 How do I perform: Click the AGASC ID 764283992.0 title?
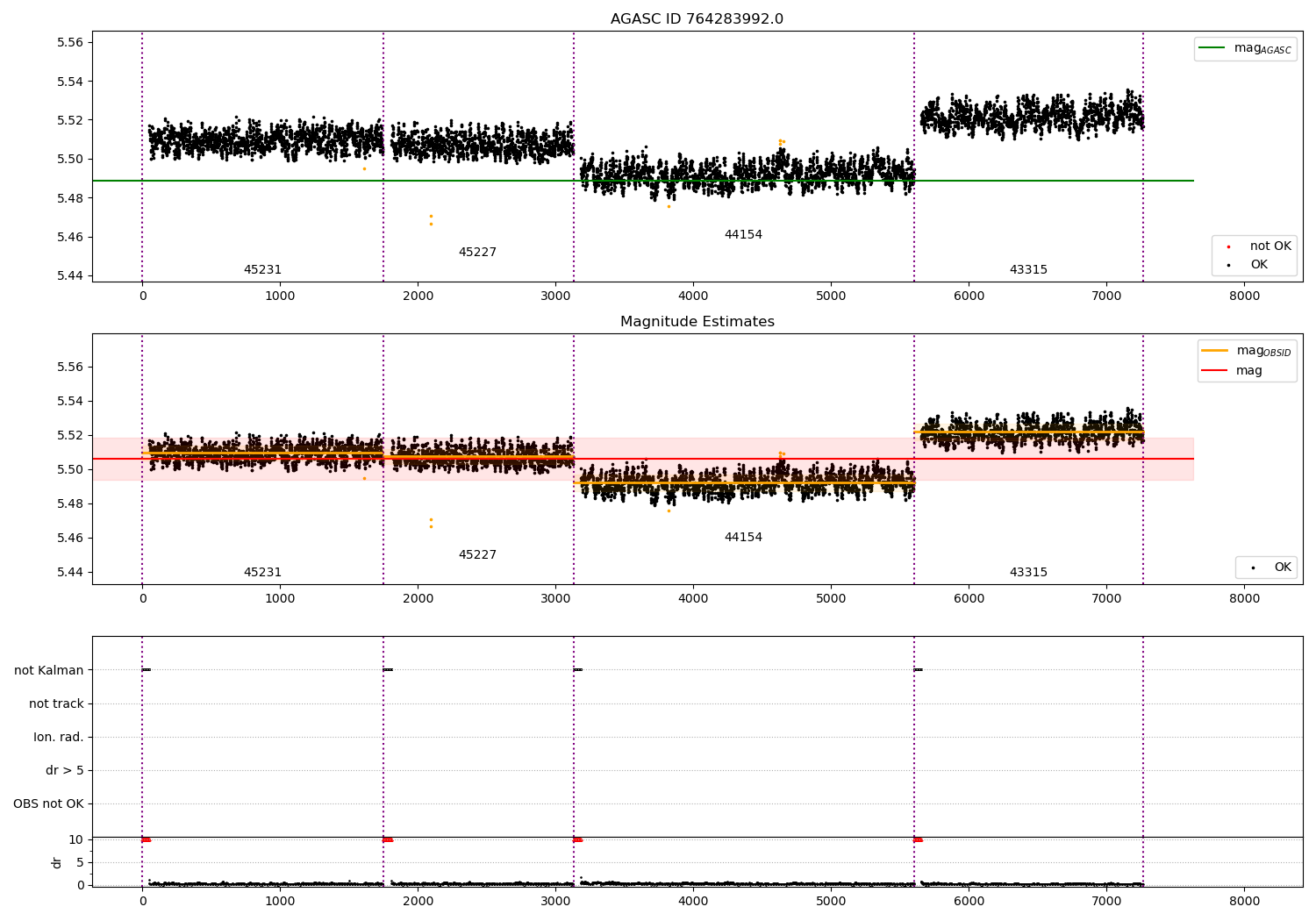pyautogui.click(x=697, y=19)
